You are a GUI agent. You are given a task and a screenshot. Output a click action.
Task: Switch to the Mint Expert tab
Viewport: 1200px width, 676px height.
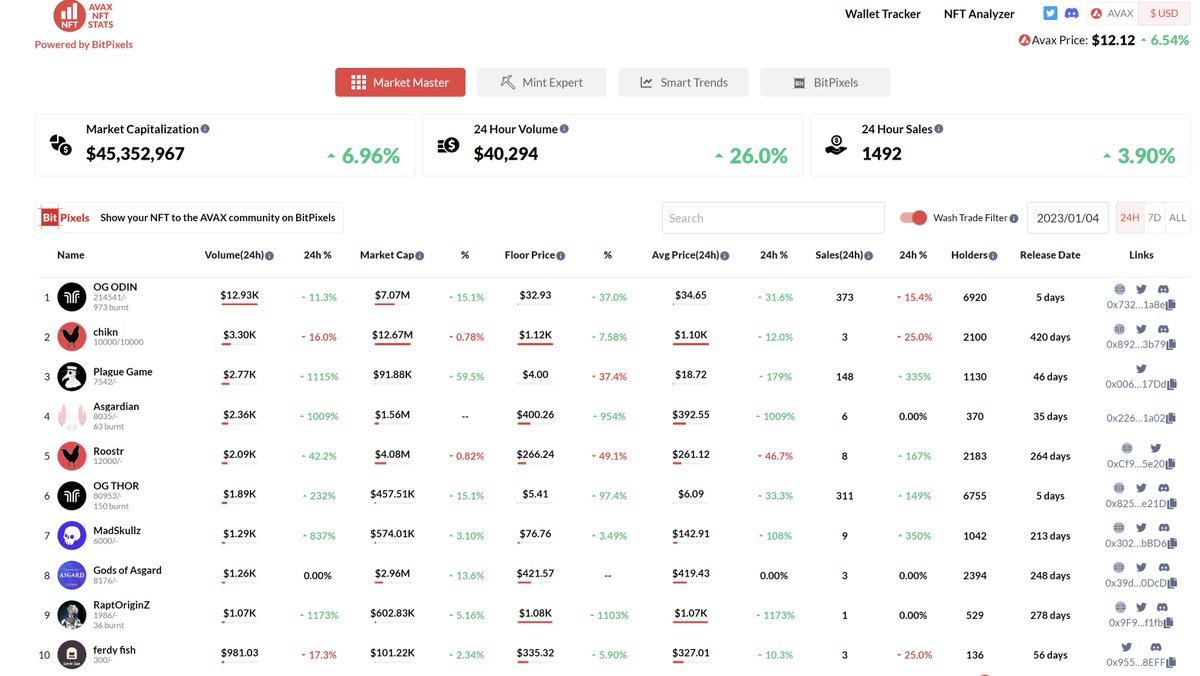542,82
